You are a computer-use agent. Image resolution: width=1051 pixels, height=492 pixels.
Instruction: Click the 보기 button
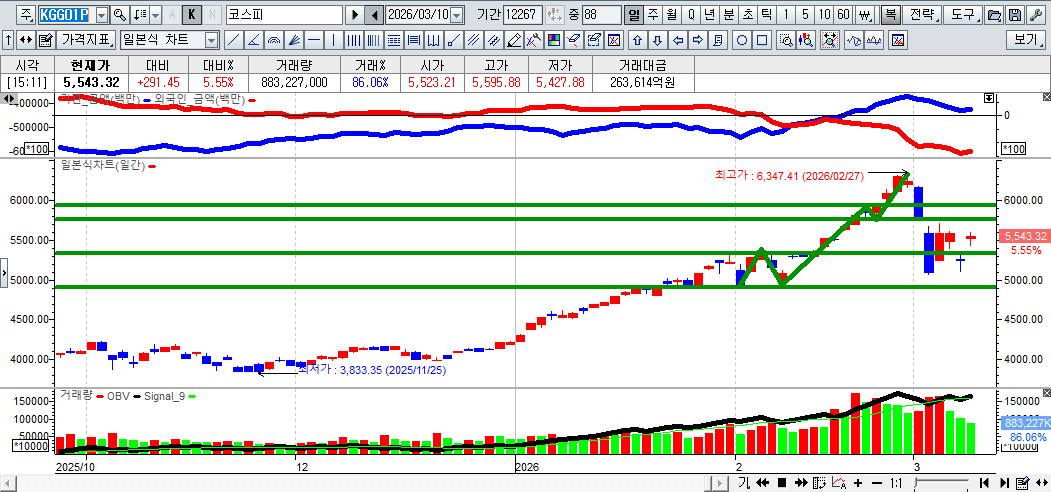pyautogui.click(x=1025, y=40)
